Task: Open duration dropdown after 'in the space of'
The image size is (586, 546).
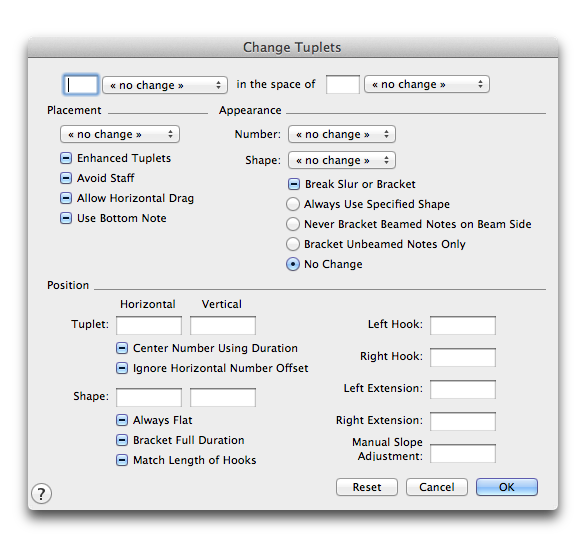Action: coord(427,84)
